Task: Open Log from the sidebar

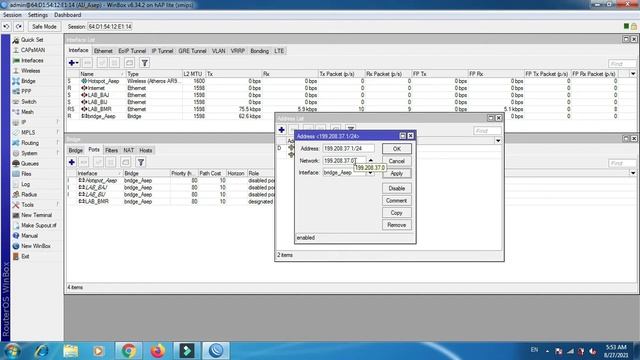Action: tap(25, 184)
